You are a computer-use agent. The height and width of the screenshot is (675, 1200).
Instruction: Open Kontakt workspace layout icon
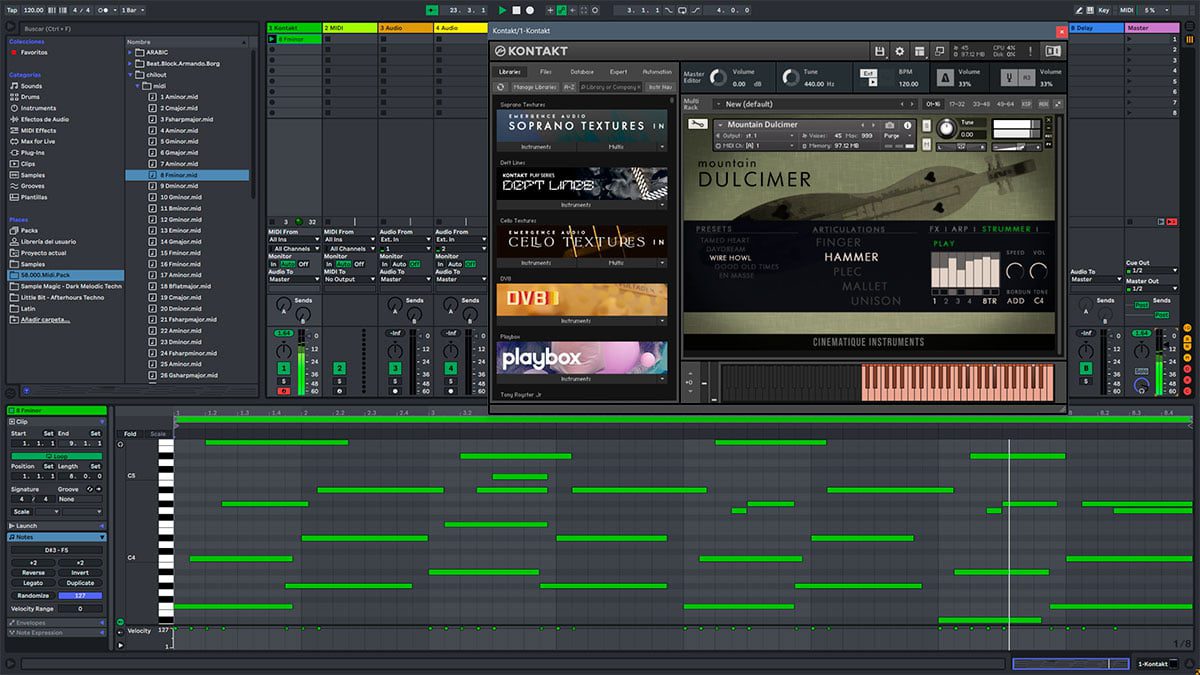[x=920, y=51]
